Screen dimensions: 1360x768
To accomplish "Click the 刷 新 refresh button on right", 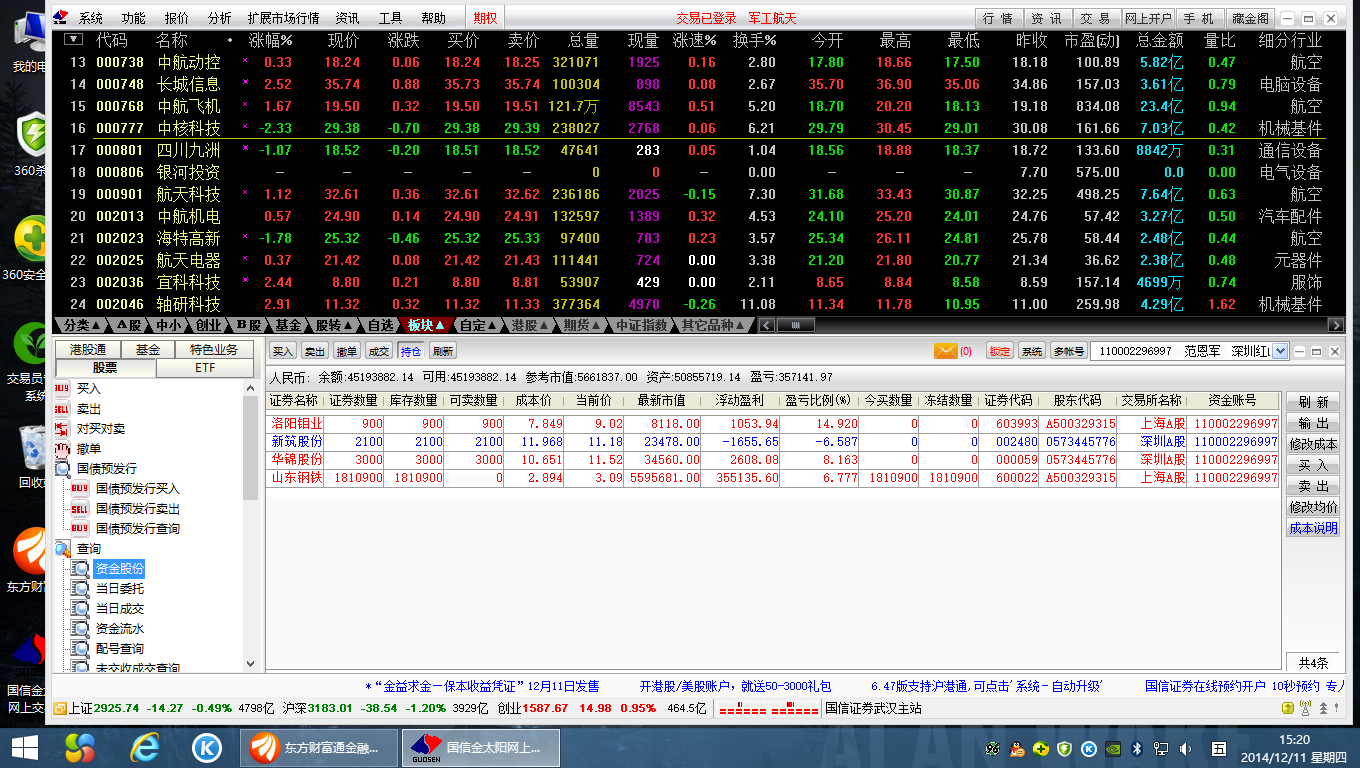I will [1312, 402].
